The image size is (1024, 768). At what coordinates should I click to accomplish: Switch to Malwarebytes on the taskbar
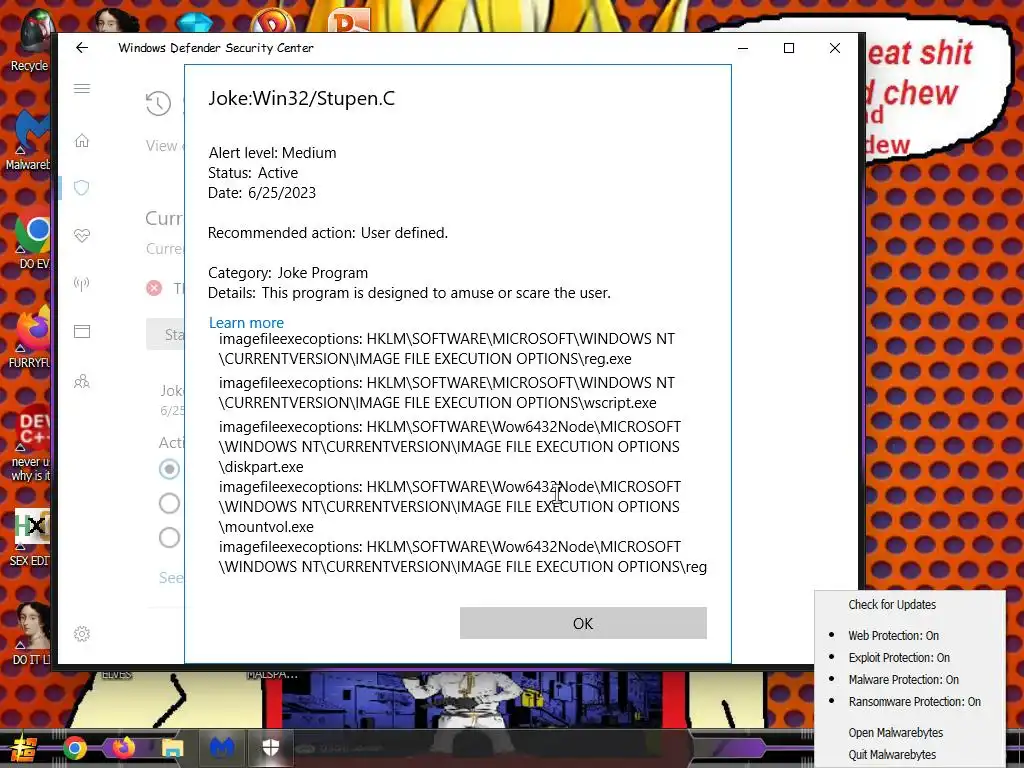[x=221, y=748]
